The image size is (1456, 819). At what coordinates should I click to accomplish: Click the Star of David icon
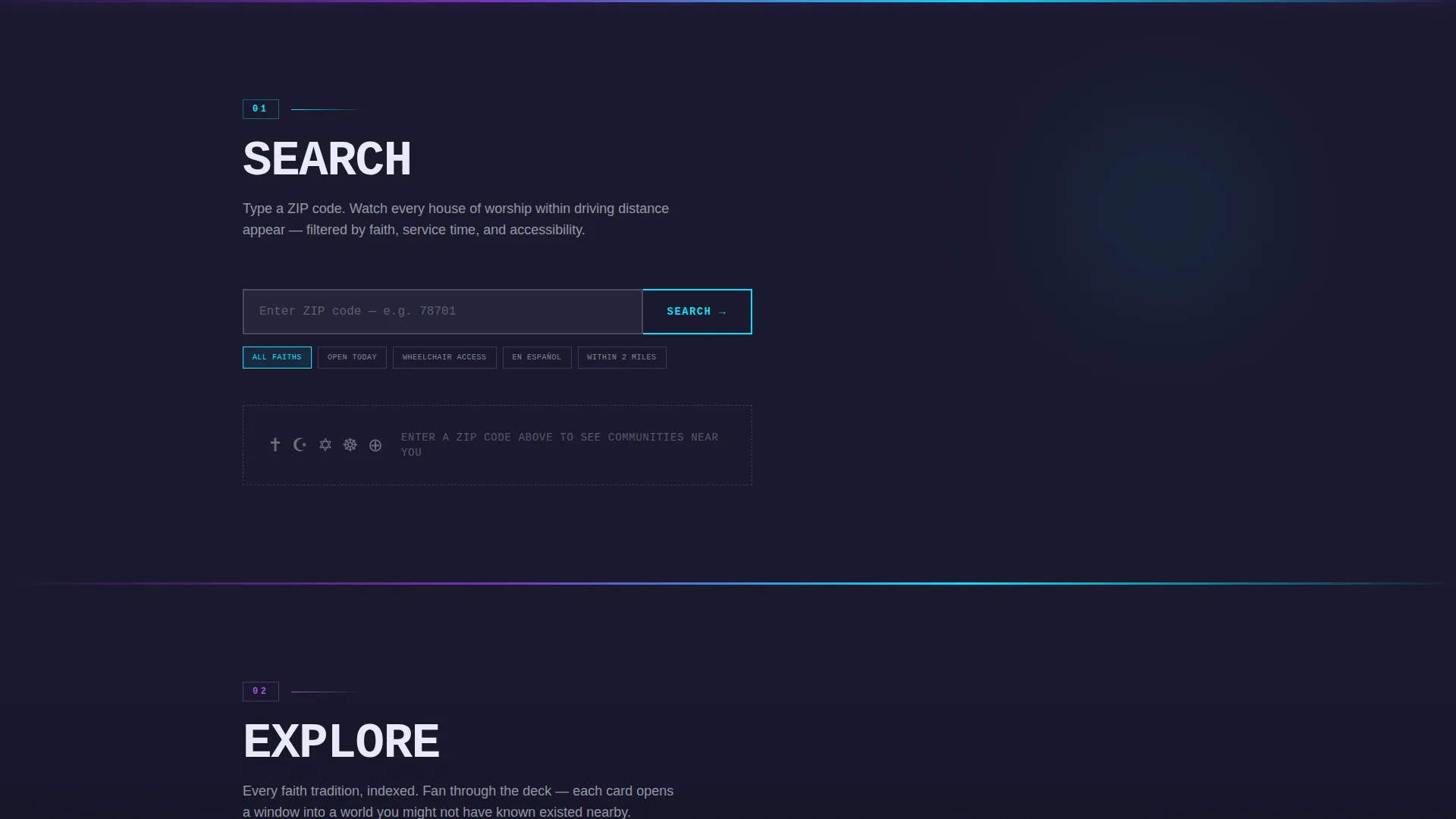325,445
